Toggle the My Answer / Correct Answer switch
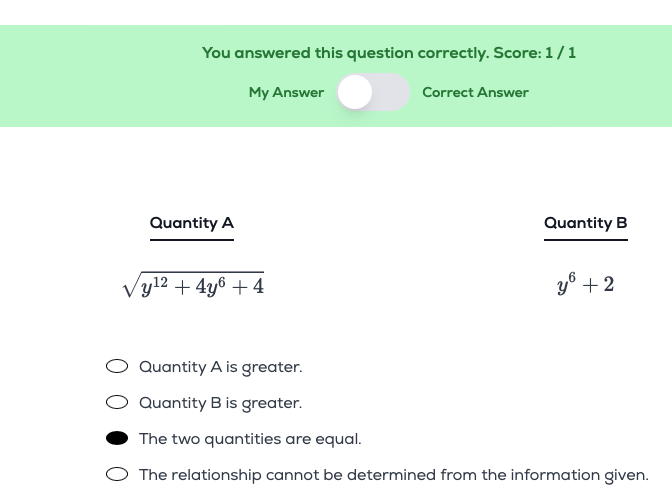Image resolution: width=672 pixels, height=494 pixels. point(373,92)
